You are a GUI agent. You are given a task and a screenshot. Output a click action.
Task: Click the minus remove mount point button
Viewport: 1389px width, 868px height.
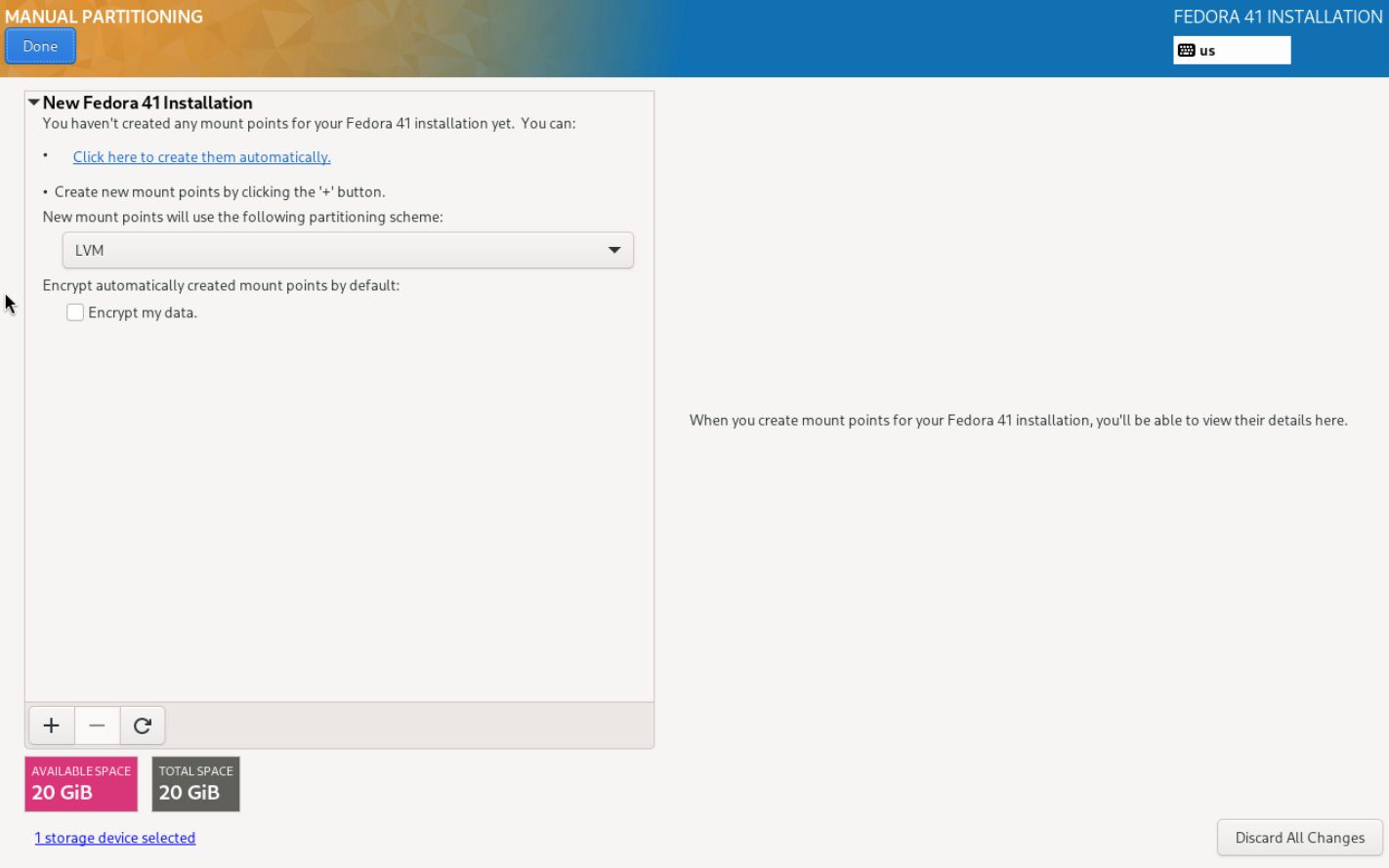(97, 725)
